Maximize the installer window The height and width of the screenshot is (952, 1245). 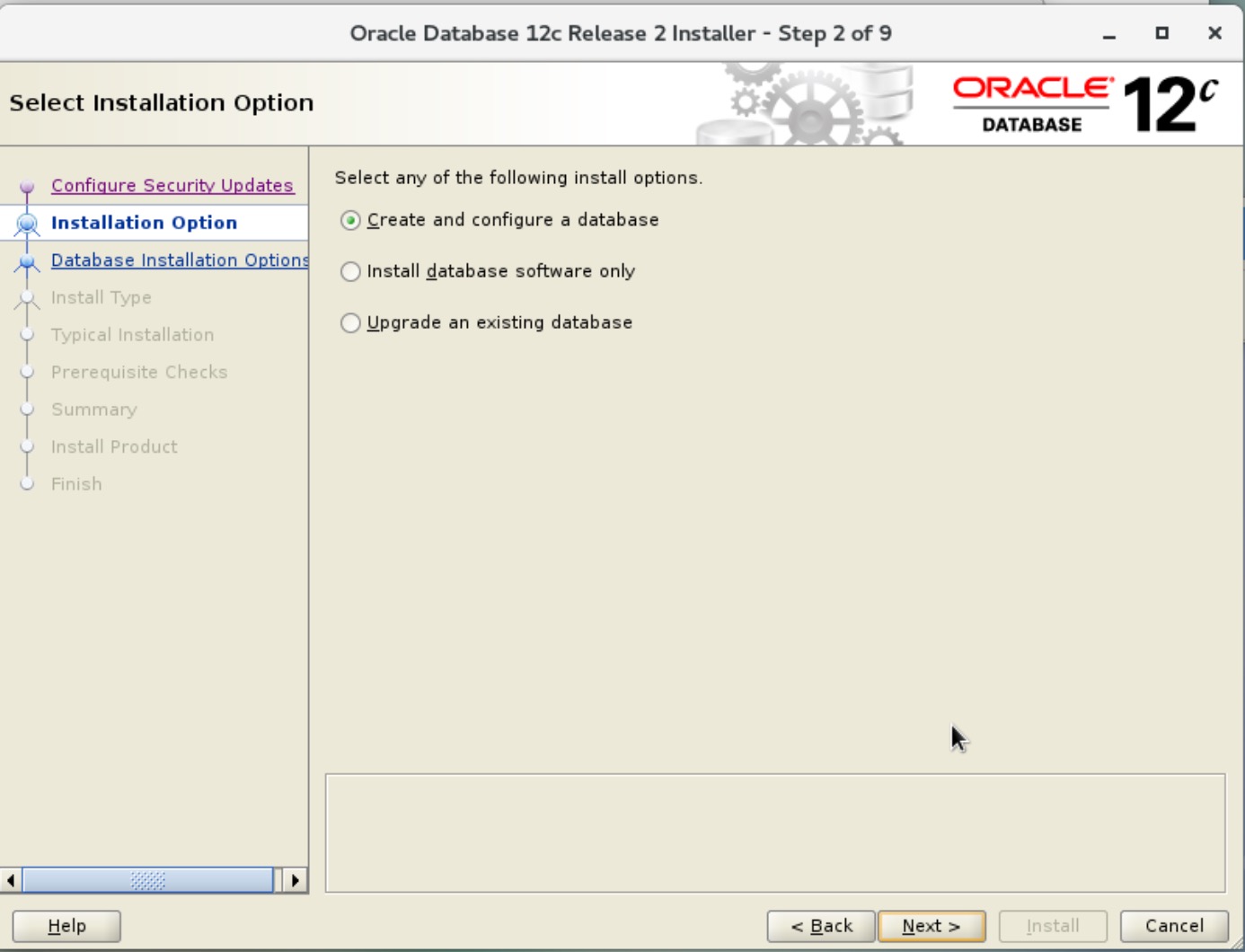1161,33
